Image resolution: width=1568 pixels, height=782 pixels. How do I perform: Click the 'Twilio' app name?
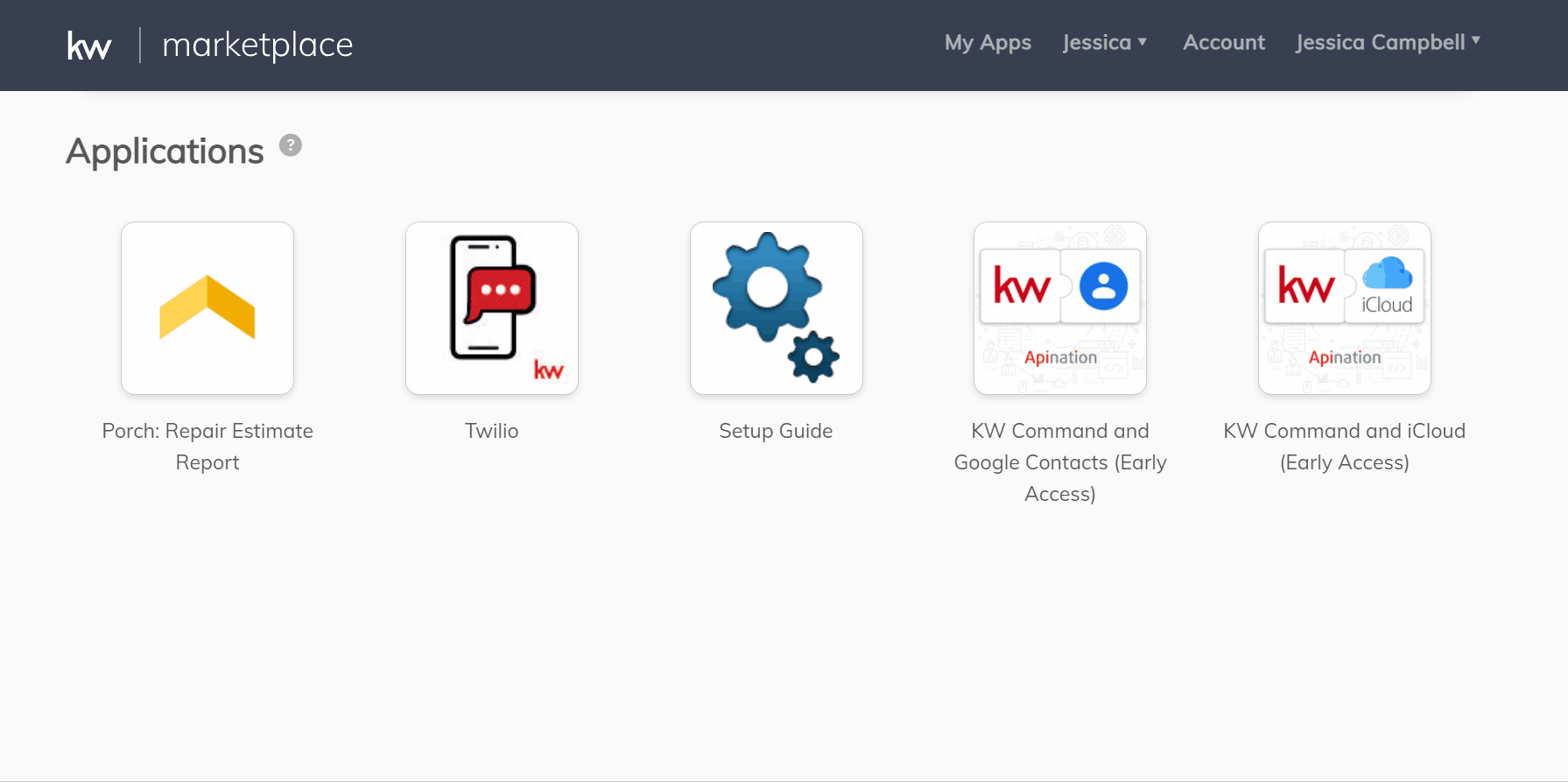click(x=492, y=431)
